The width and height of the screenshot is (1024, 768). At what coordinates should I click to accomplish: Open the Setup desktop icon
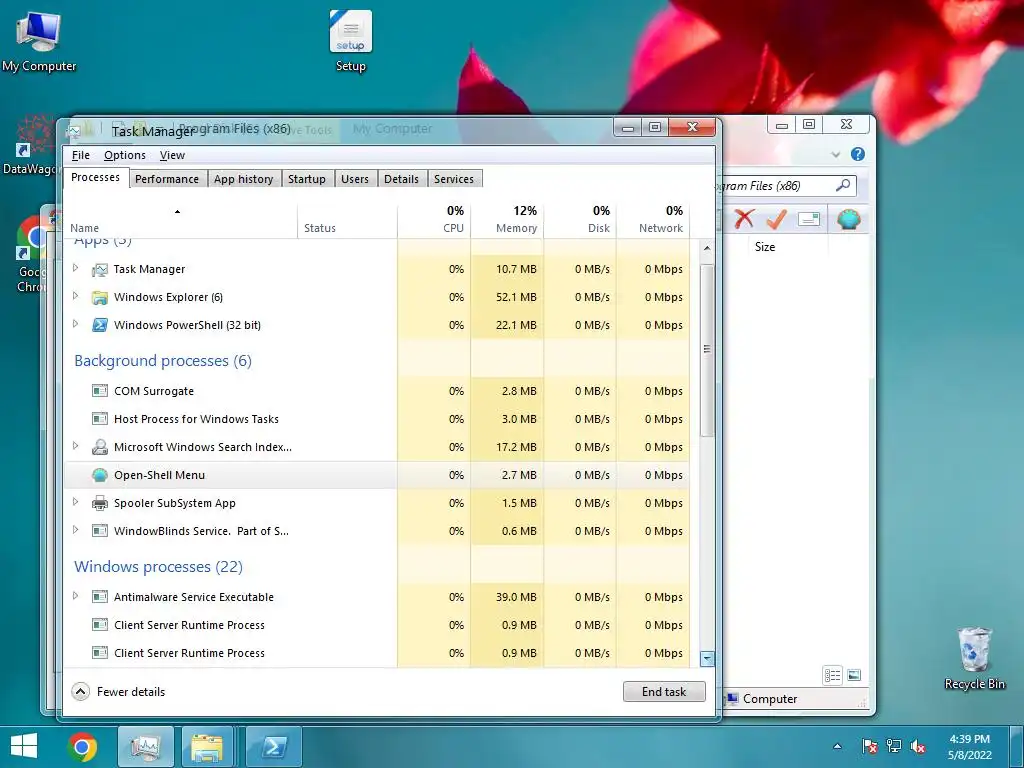(351, 41)
